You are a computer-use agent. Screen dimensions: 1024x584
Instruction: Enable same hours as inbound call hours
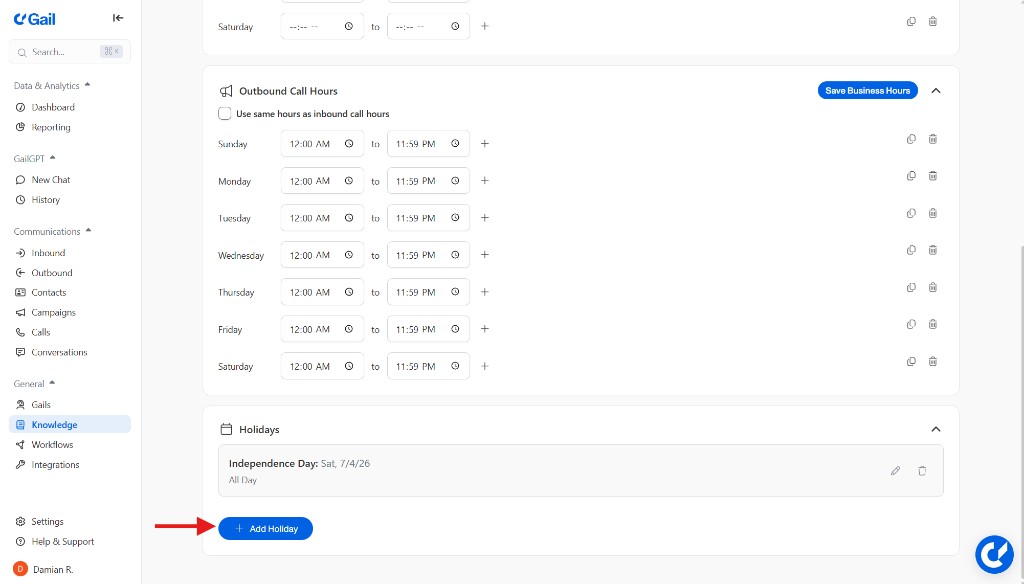[x=225, y=114]
